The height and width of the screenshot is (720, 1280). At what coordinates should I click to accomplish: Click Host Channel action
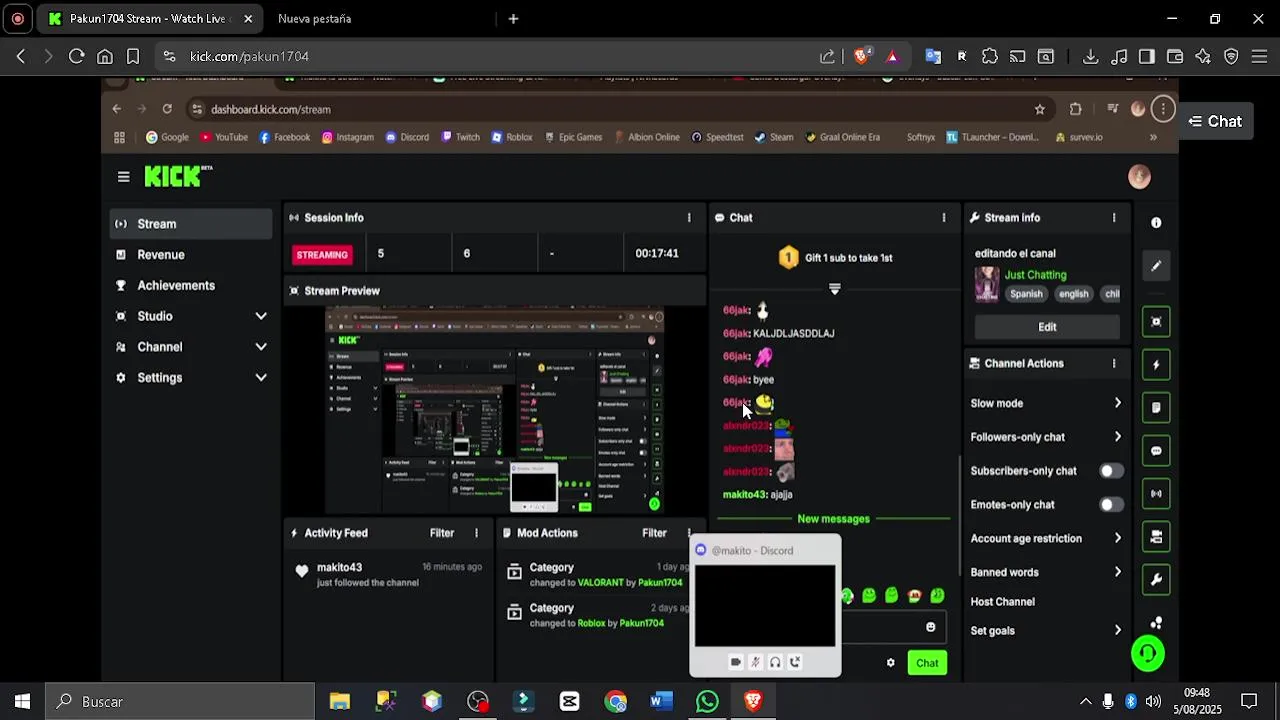coord(1002,602)
